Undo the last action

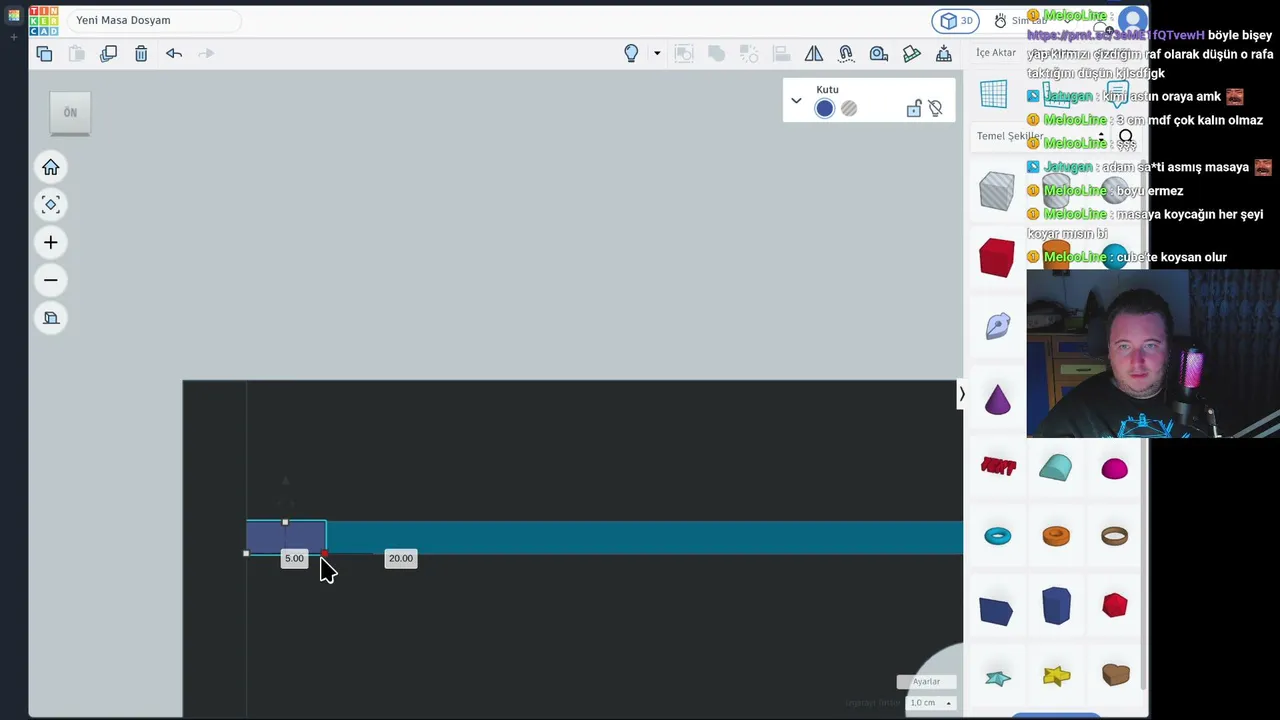point(174,53)
